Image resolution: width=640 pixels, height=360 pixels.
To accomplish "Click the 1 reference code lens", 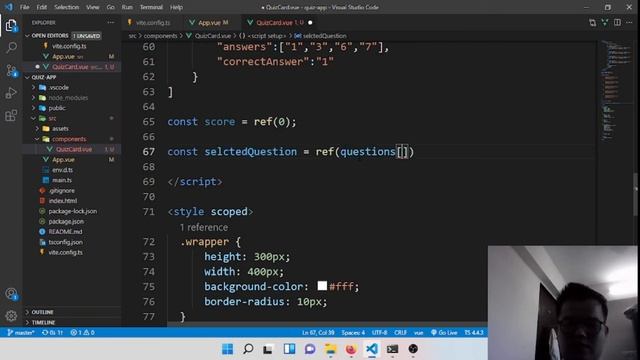I will (x=204, y=227).
